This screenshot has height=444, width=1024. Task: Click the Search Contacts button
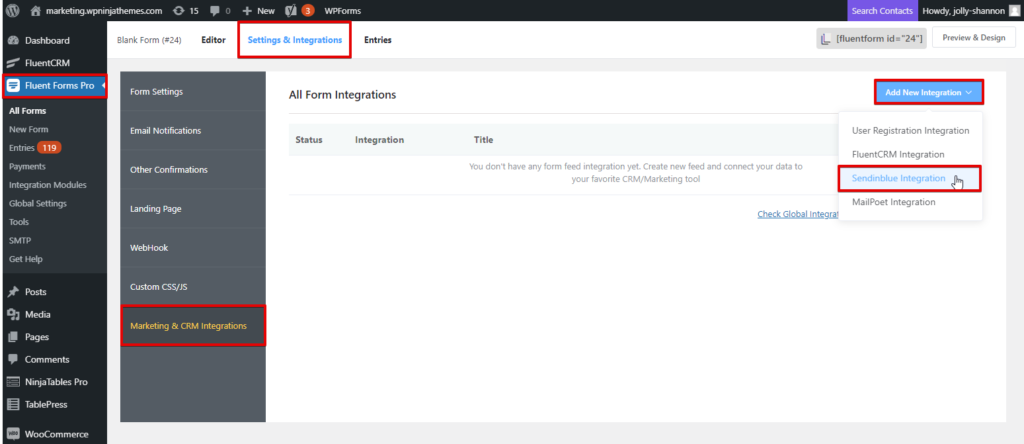(x=882, y=10)
